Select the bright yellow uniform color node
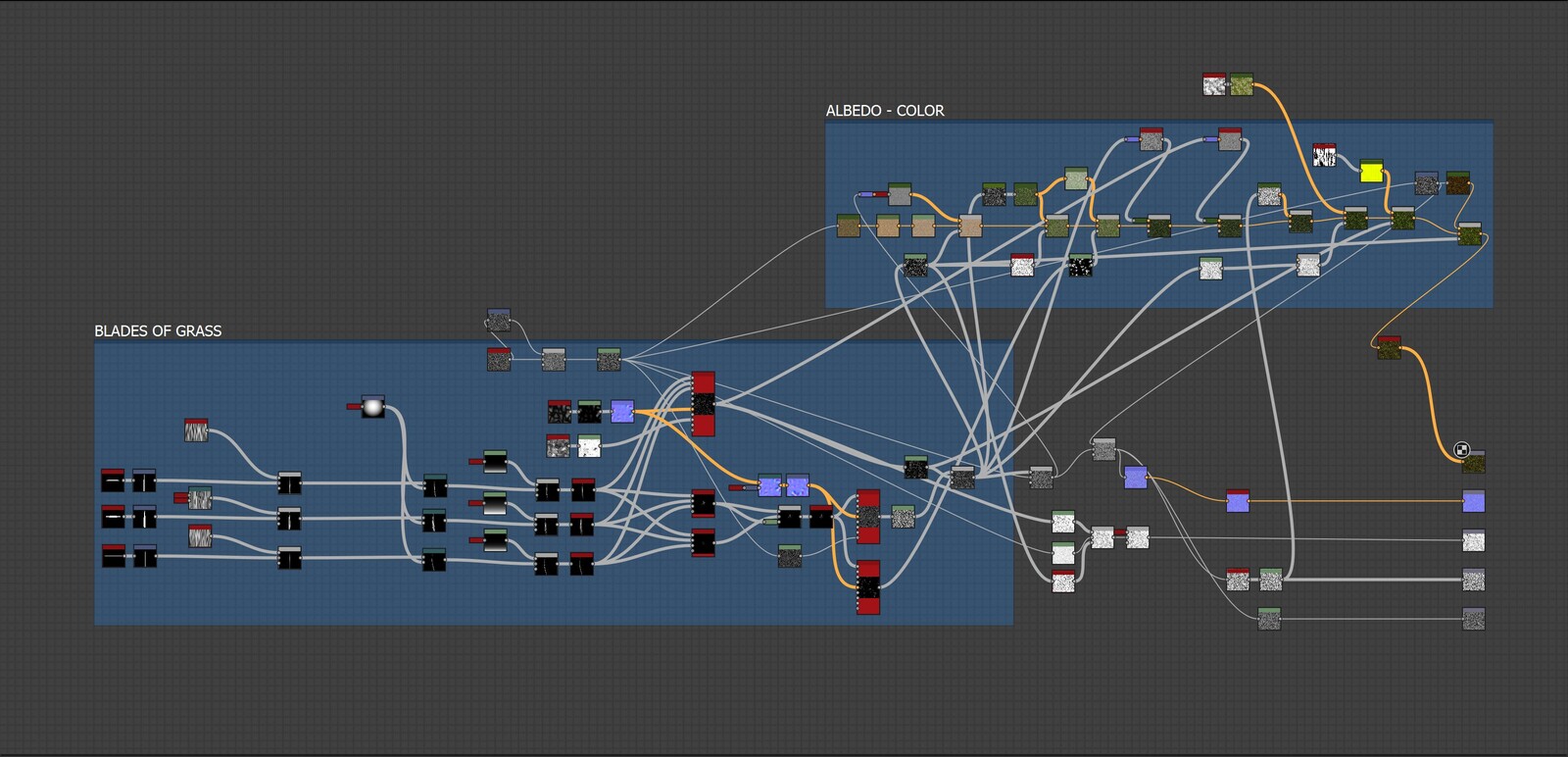1568x757 pixels. click(1371, 172)
